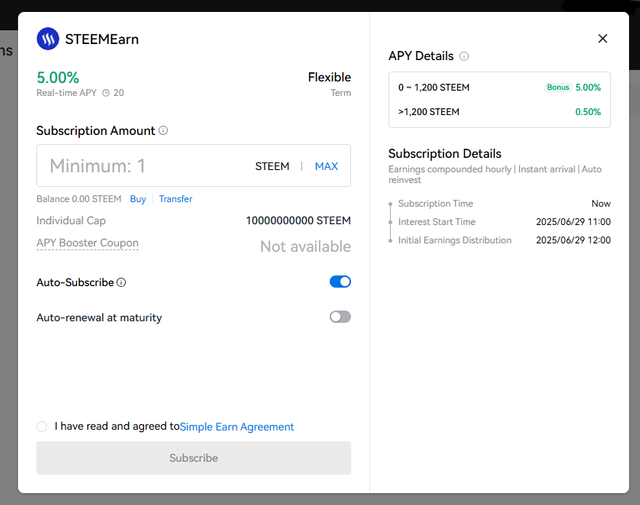Open the APY Details info icon
The width and height of the screenshot is (640, 505).
pyautogui.click(x=464, y=56)
